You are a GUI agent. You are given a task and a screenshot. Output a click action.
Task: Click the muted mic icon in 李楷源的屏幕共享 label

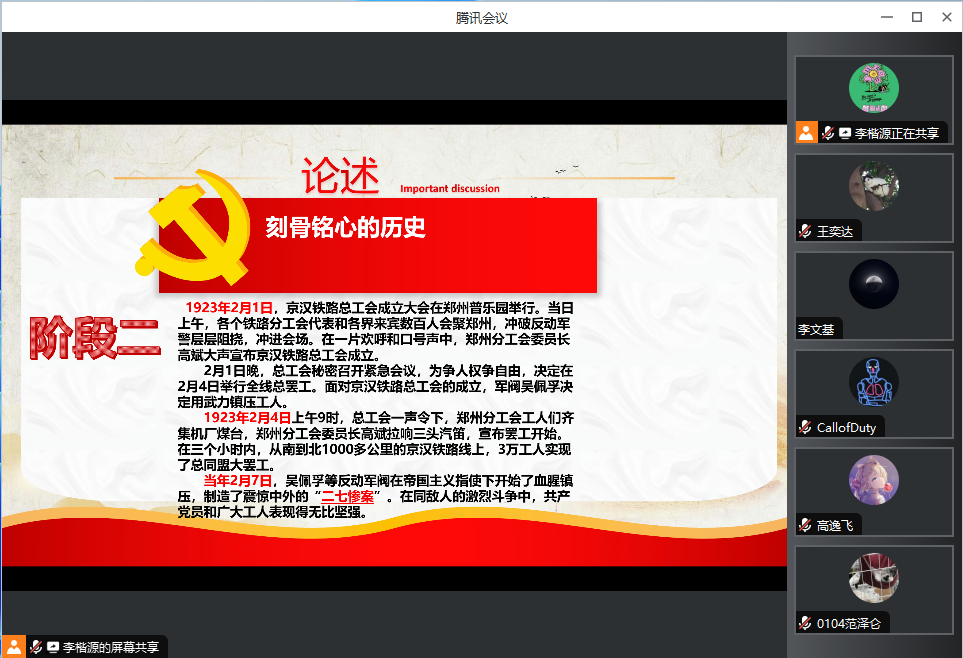point(36,647)
